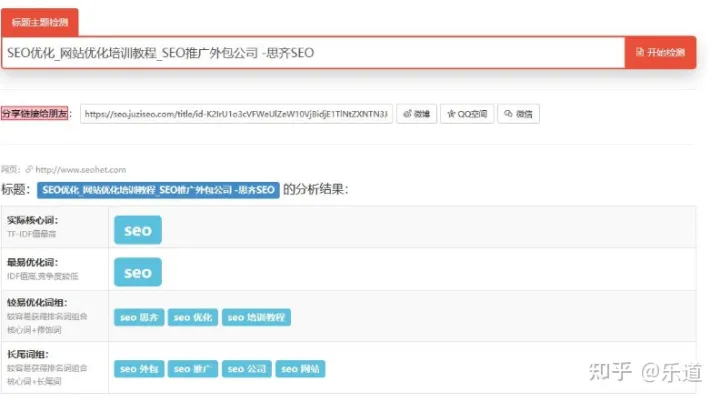Click the 核心词+长尾词 description text
720x402 pixels.
coord(34,381)
